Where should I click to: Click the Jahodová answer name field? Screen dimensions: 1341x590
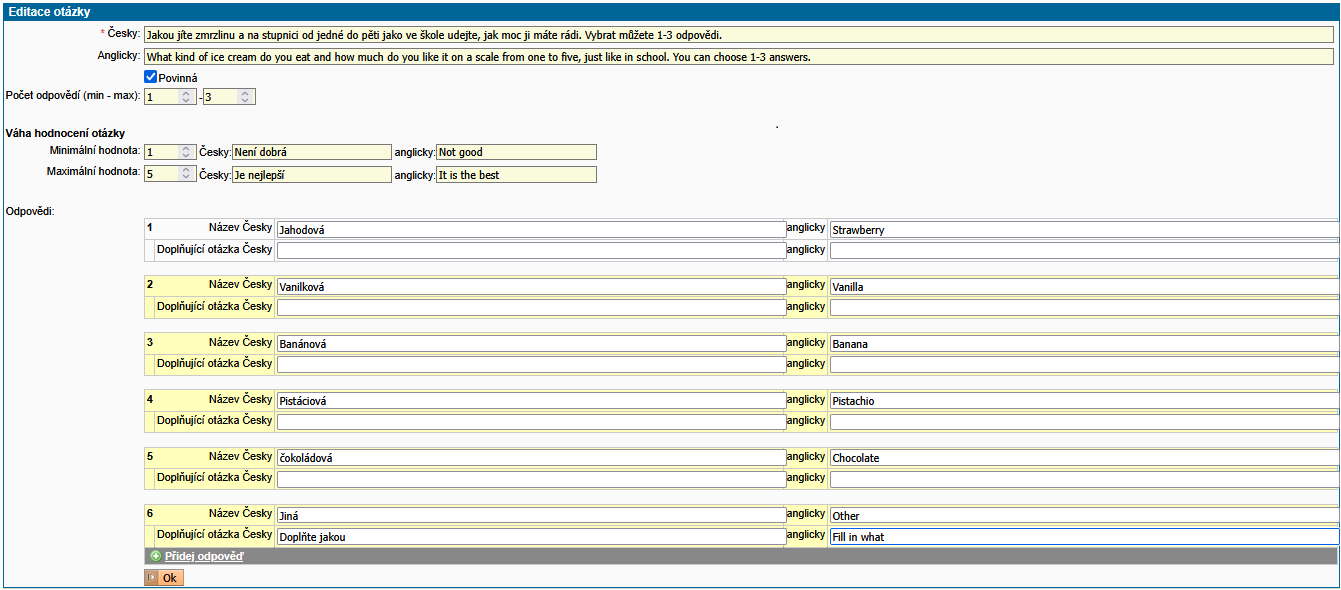click(x=530, y=230)
